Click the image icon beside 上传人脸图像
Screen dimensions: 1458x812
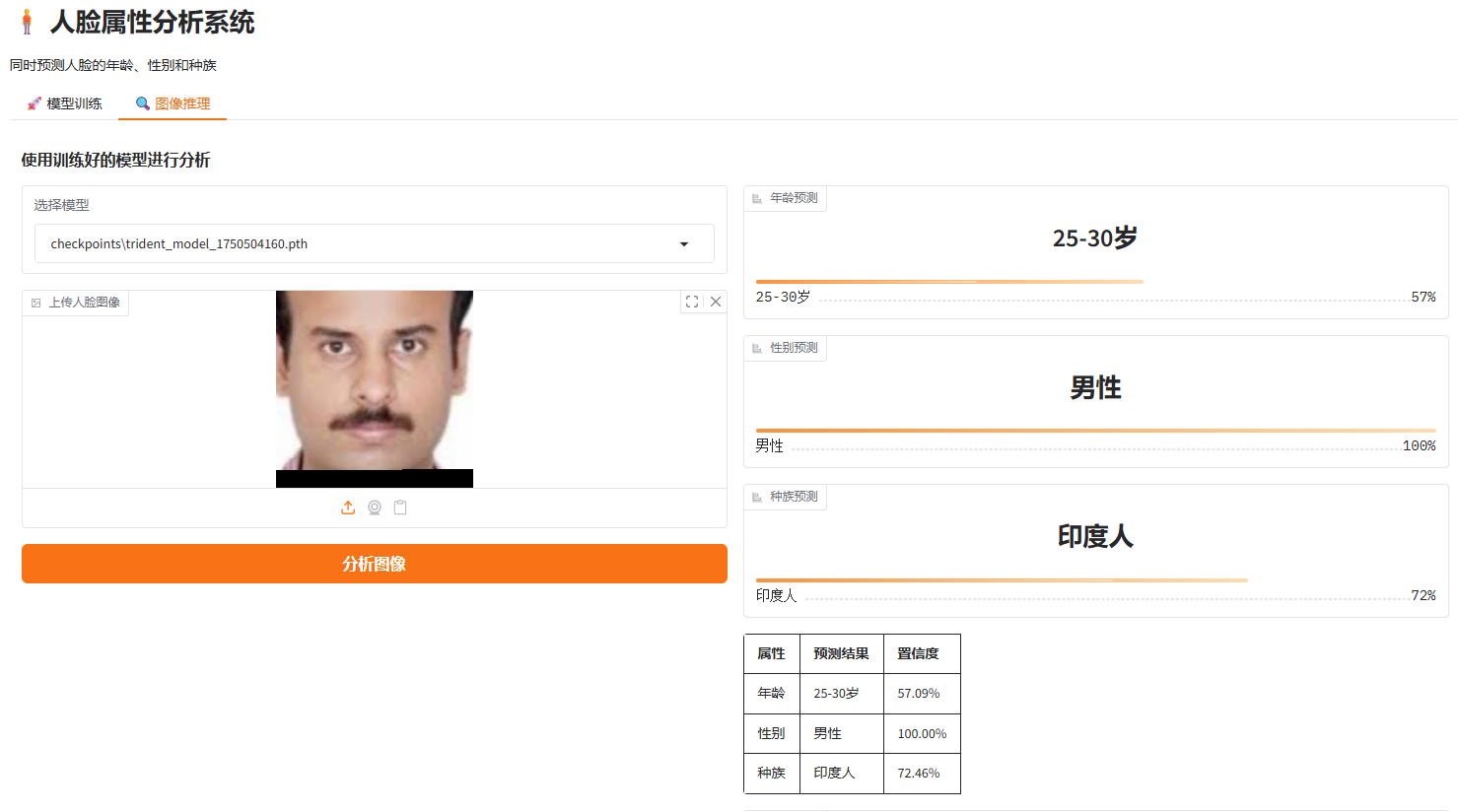pyautogui.click(x=34, y=303)
